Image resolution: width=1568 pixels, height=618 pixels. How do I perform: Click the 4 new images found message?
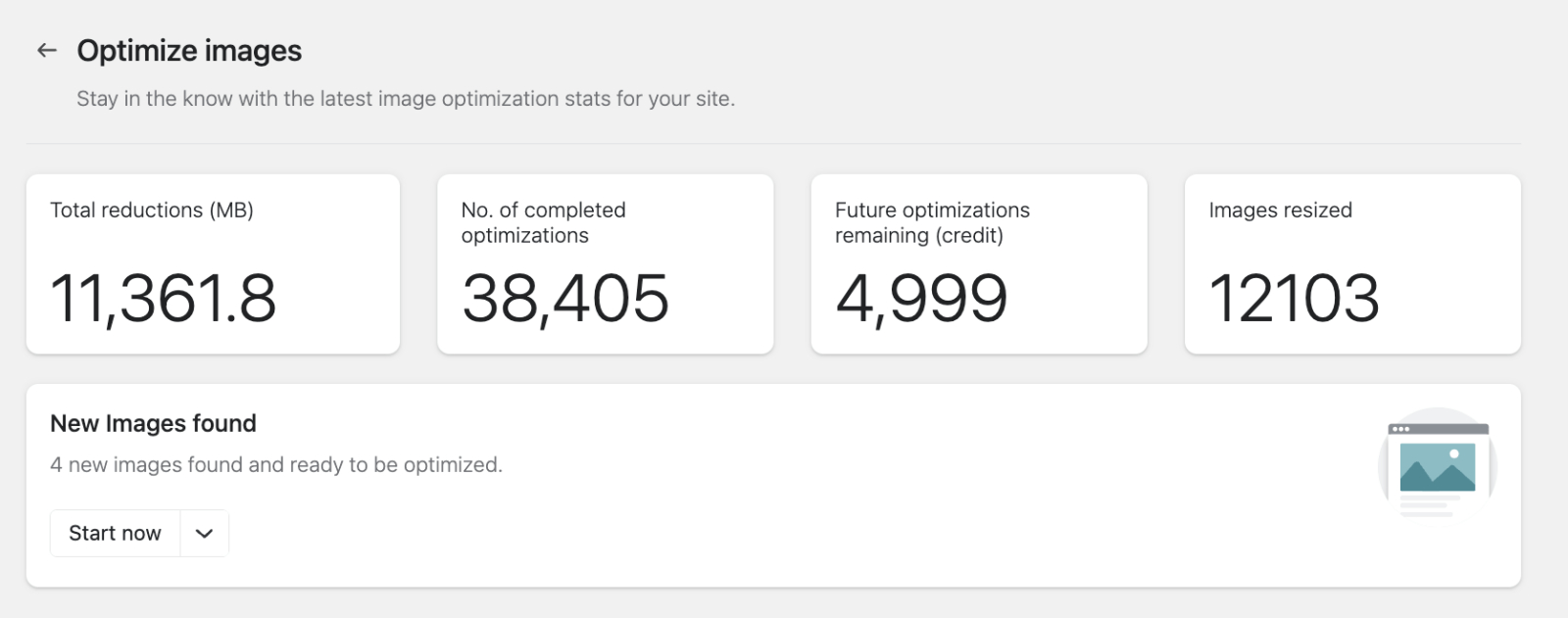[276, 465]
